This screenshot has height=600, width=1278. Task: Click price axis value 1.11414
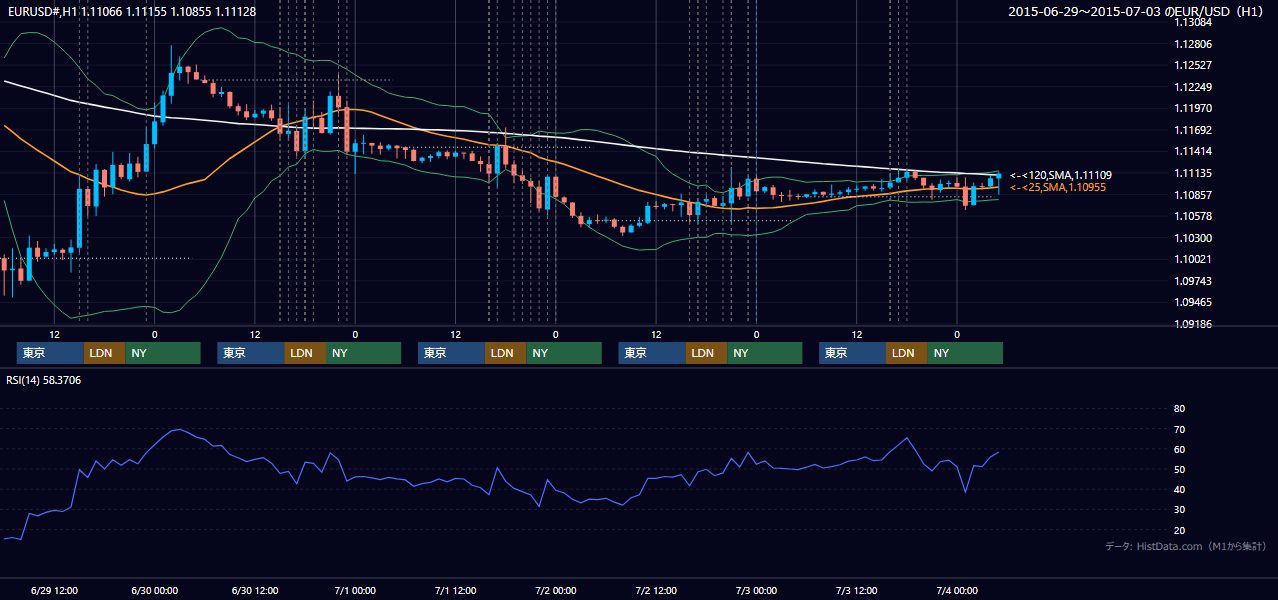(x=1192, y=151)
